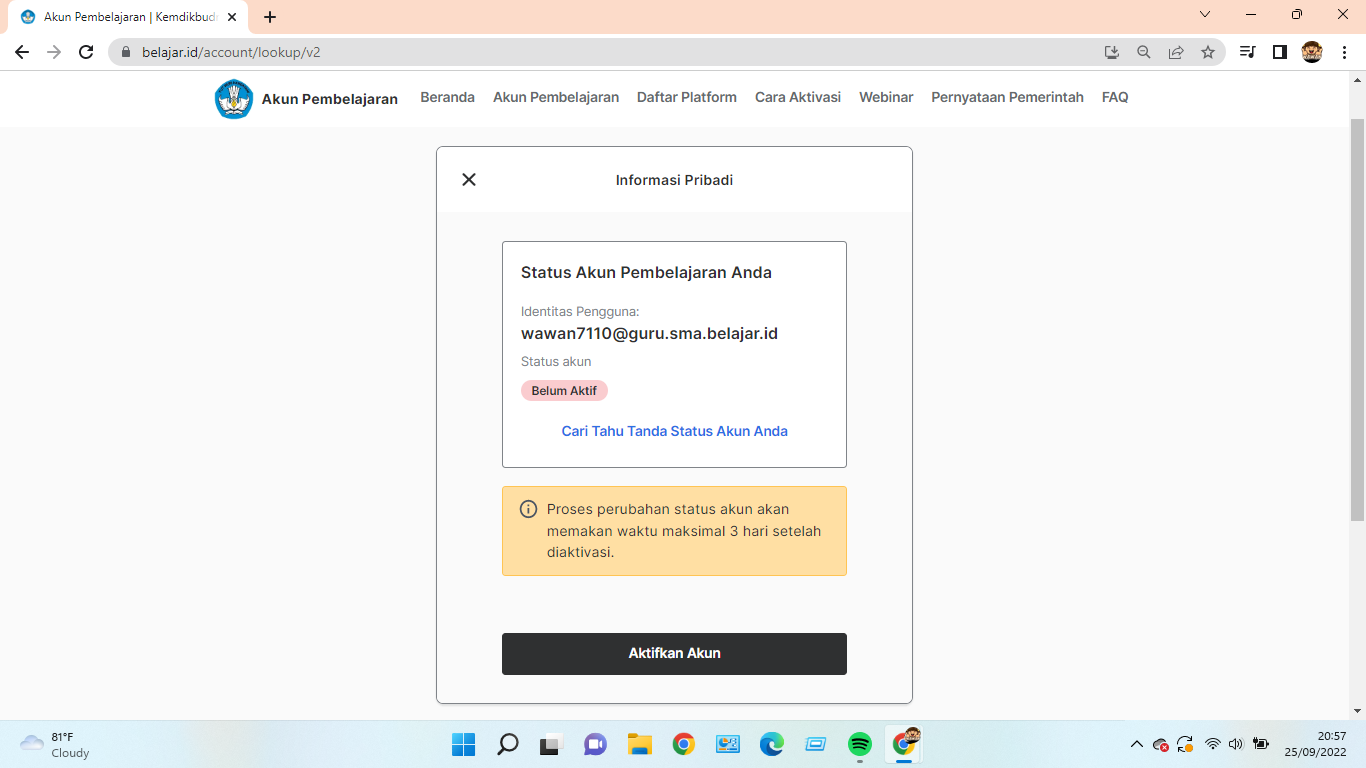The height and width of the screenshot is (768, 1366).
Task: Open the FAQ page
Action: 1114,97
